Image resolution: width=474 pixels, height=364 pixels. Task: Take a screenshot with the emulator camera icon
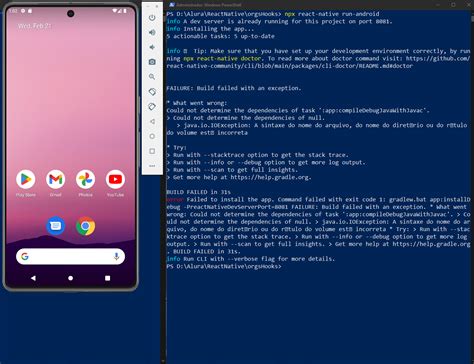point(152,62)
